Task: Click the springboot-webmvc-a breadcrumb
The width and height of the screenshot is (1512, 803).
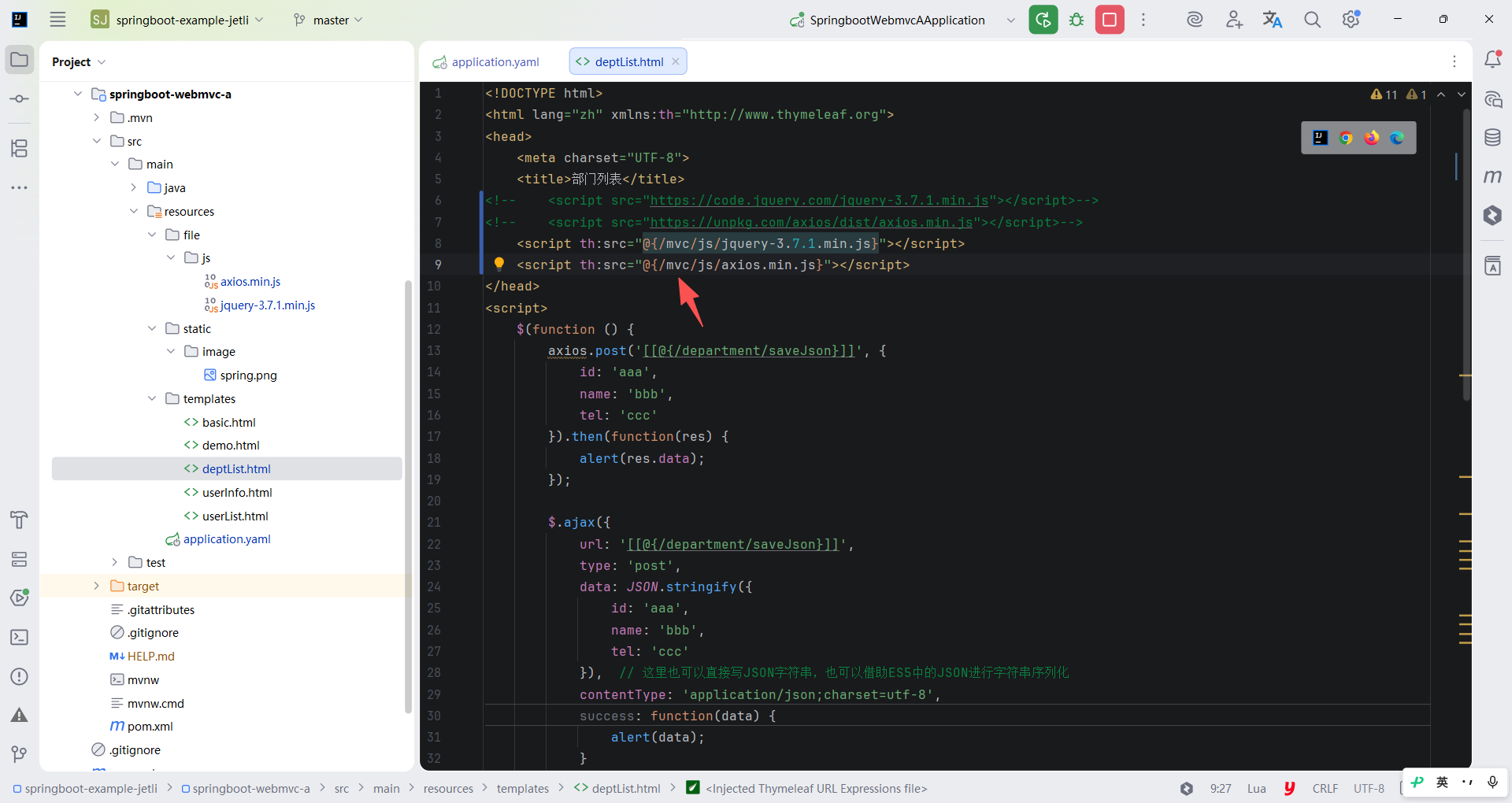Action: point(246,788)
